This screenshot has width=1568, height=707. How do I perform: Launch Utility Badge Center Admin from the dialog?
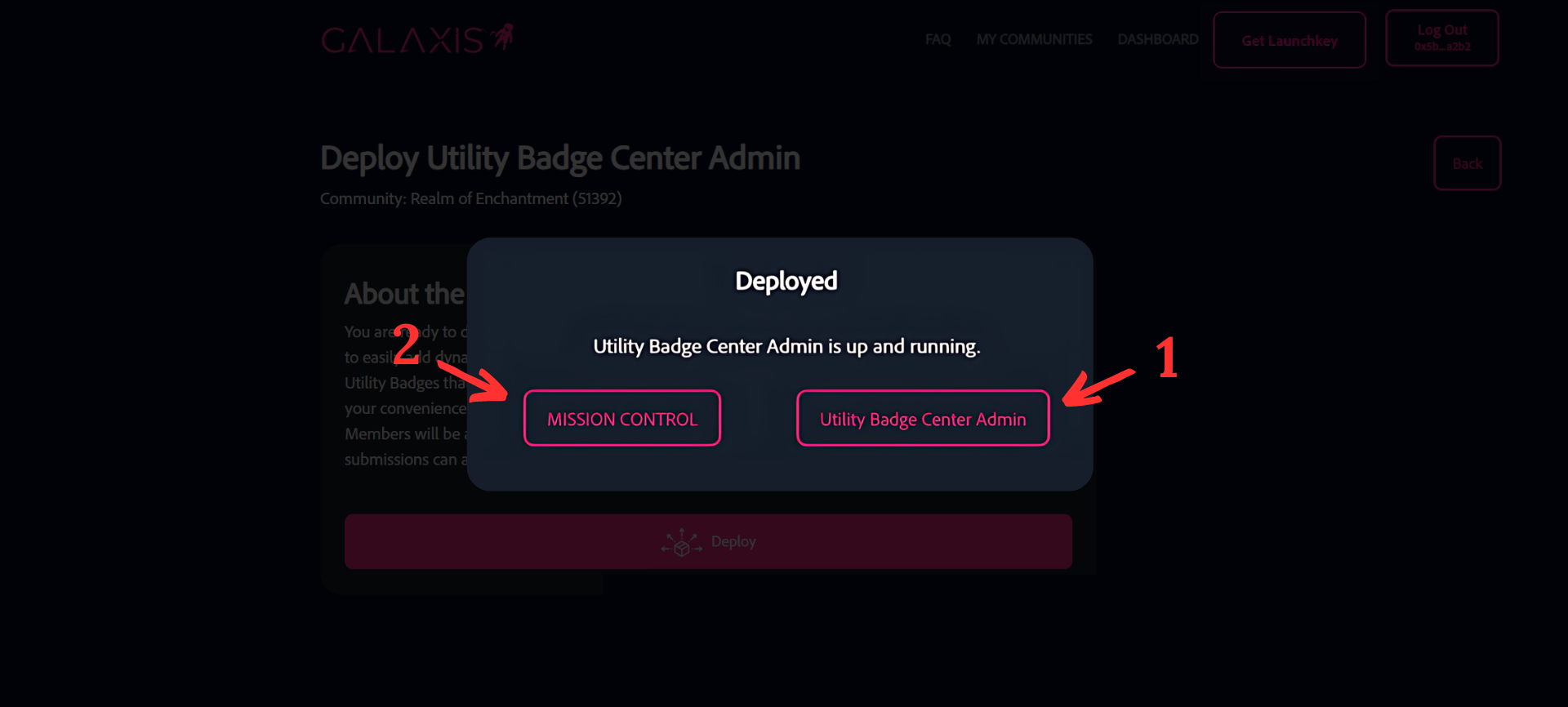coord(923,419)
